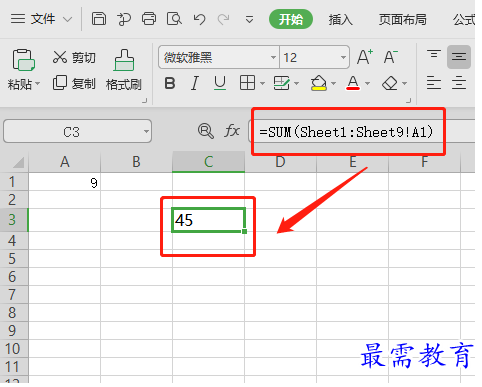482x387 pixels.
Task: Increase font size with A+ icon
Action: click(x=365, y=57)
